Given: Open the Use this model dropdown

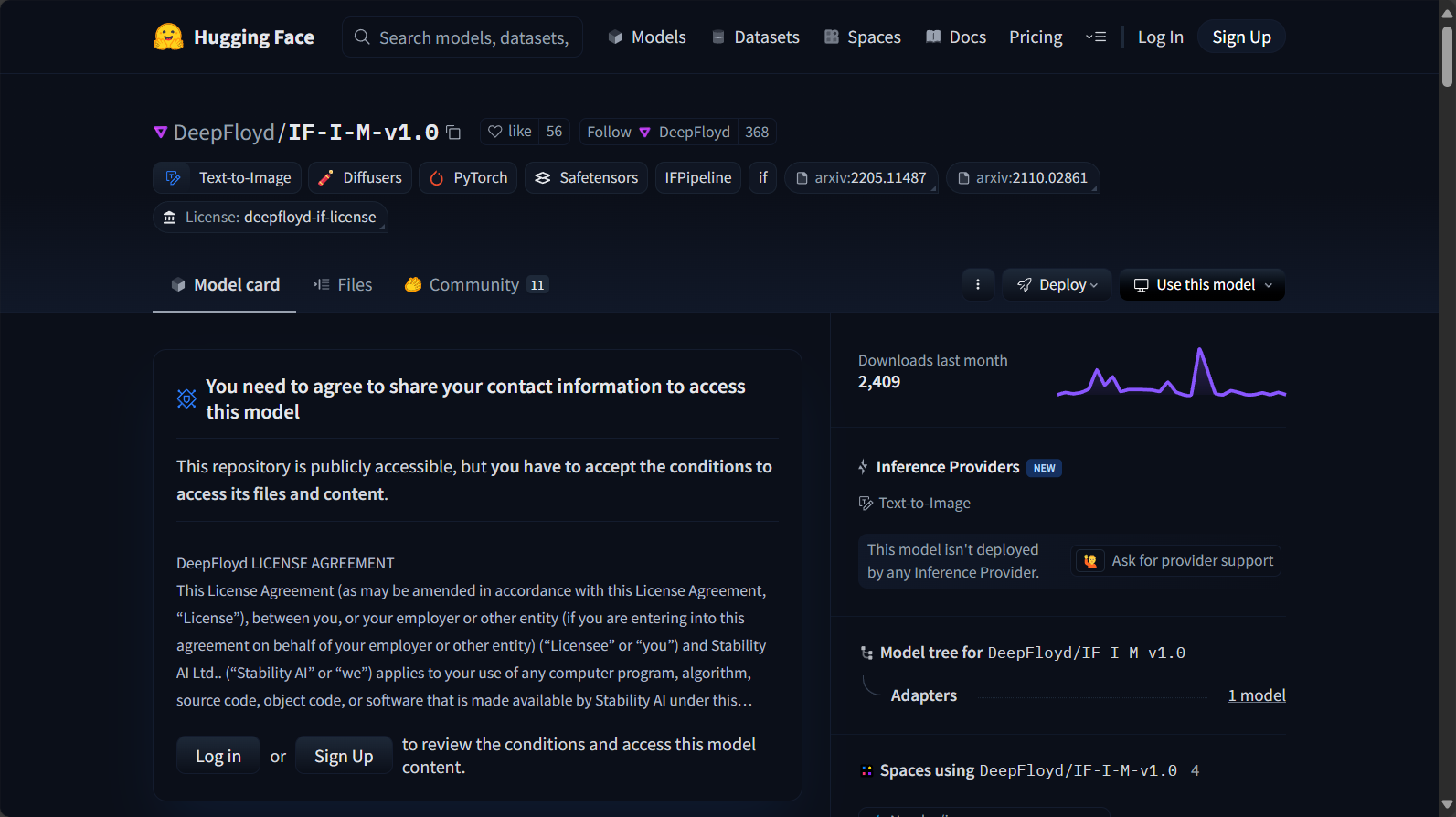Looking at the screenshot, I should pos(1203,285).
